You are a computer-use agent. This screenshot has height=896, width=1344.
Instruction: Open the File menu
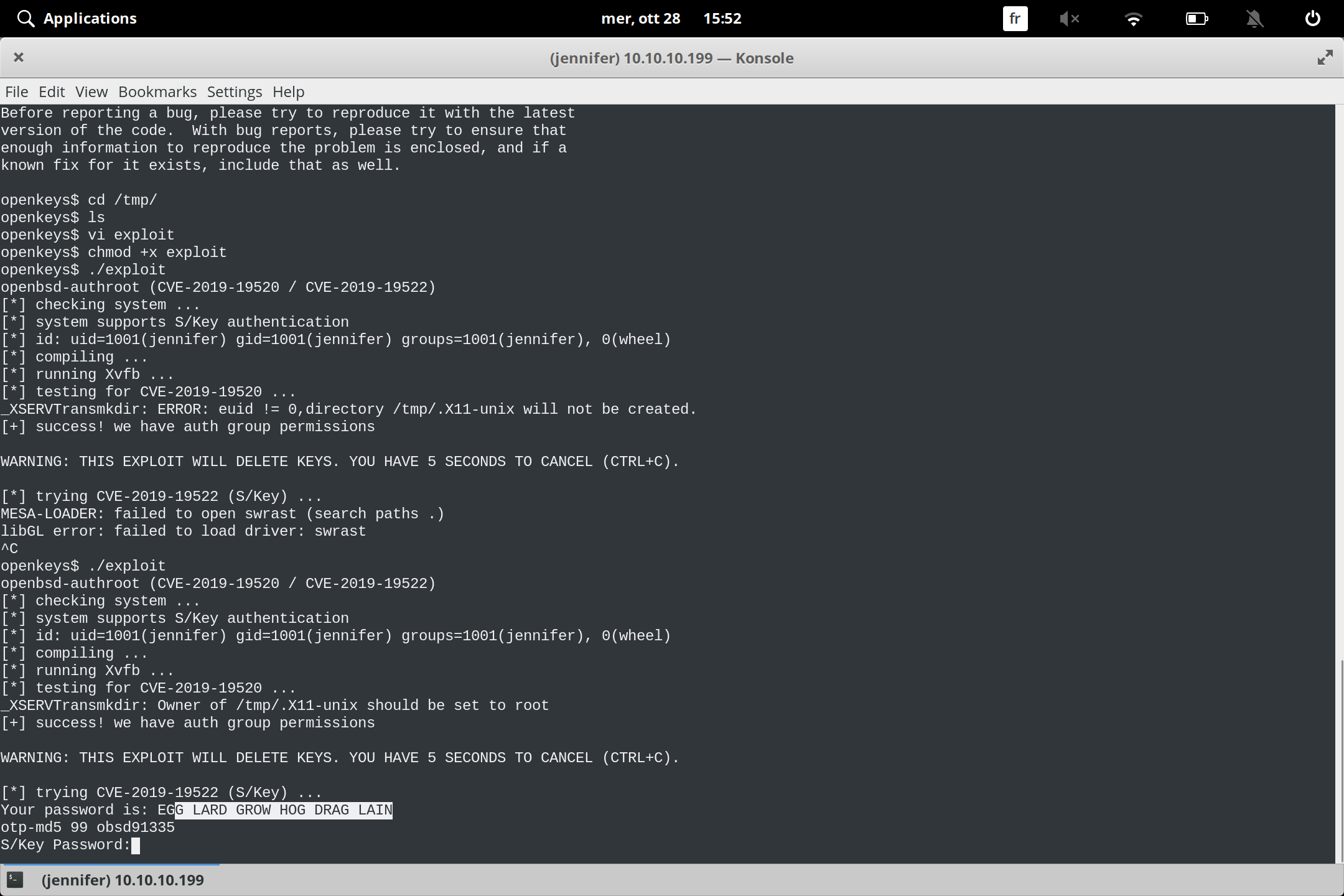pos(16,91)
